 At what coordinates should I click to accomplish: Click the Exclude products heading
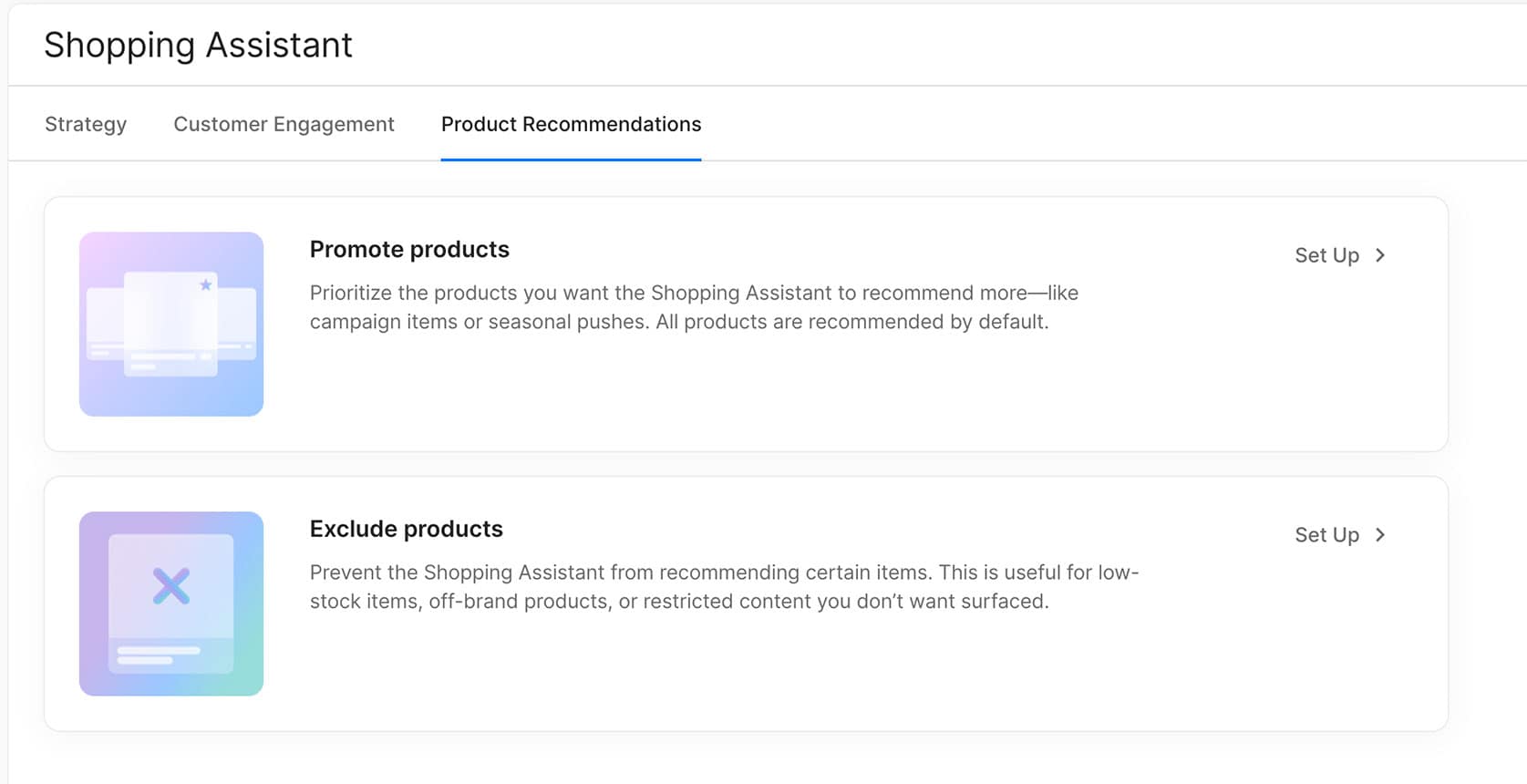(x=407, y=530)
